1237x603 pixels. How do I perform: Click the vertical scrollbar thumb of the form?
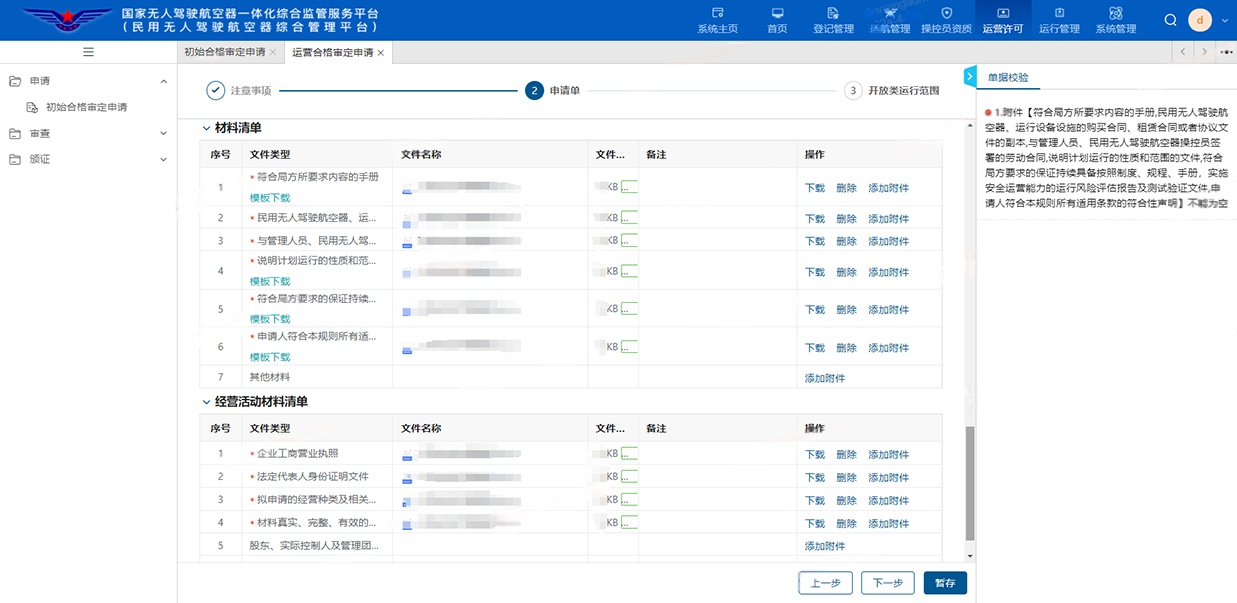(x=969, y=483)
